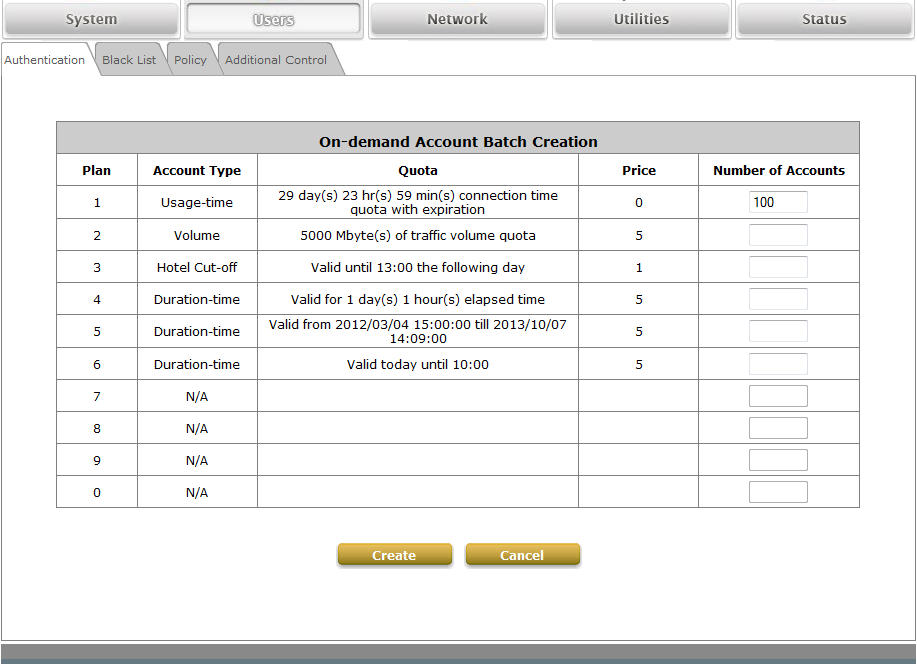This screenshot has height=665, width=917.
Task: Focus Plan 5 number of accounts input
Action: click(778, 331)
